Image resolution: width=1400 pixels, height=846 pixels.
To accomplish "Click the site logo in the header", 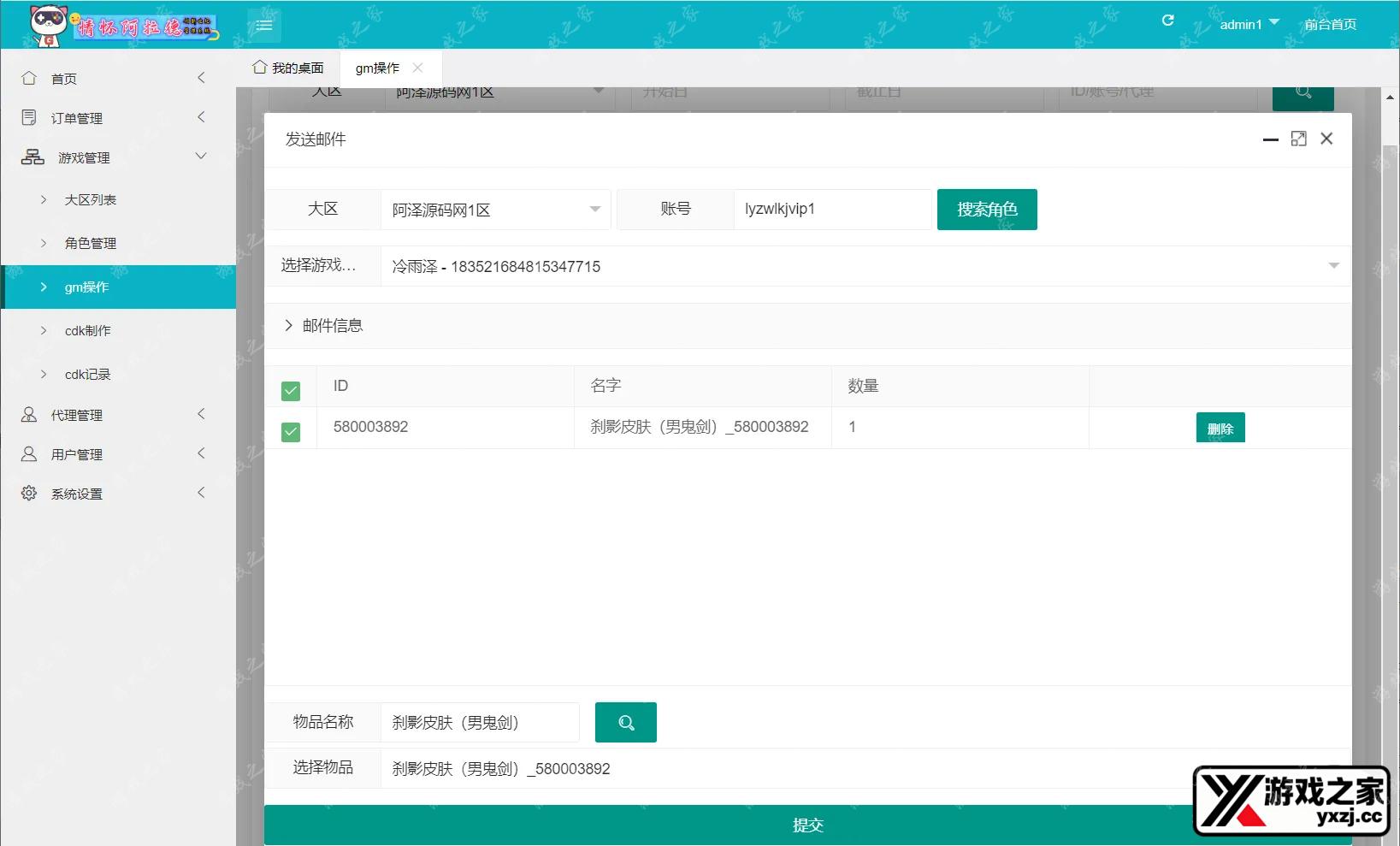I will coord(125,25).
